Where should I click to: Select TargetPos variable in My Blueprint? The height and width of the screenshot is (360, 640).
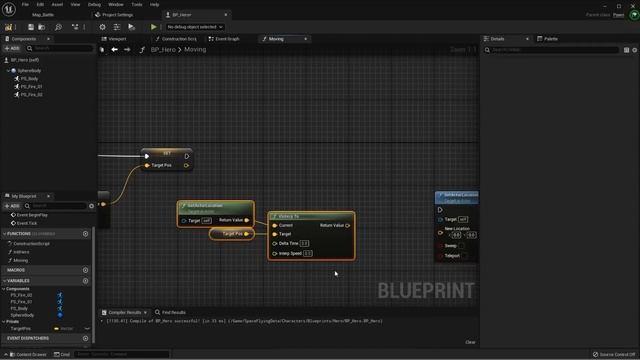[21, 329]
